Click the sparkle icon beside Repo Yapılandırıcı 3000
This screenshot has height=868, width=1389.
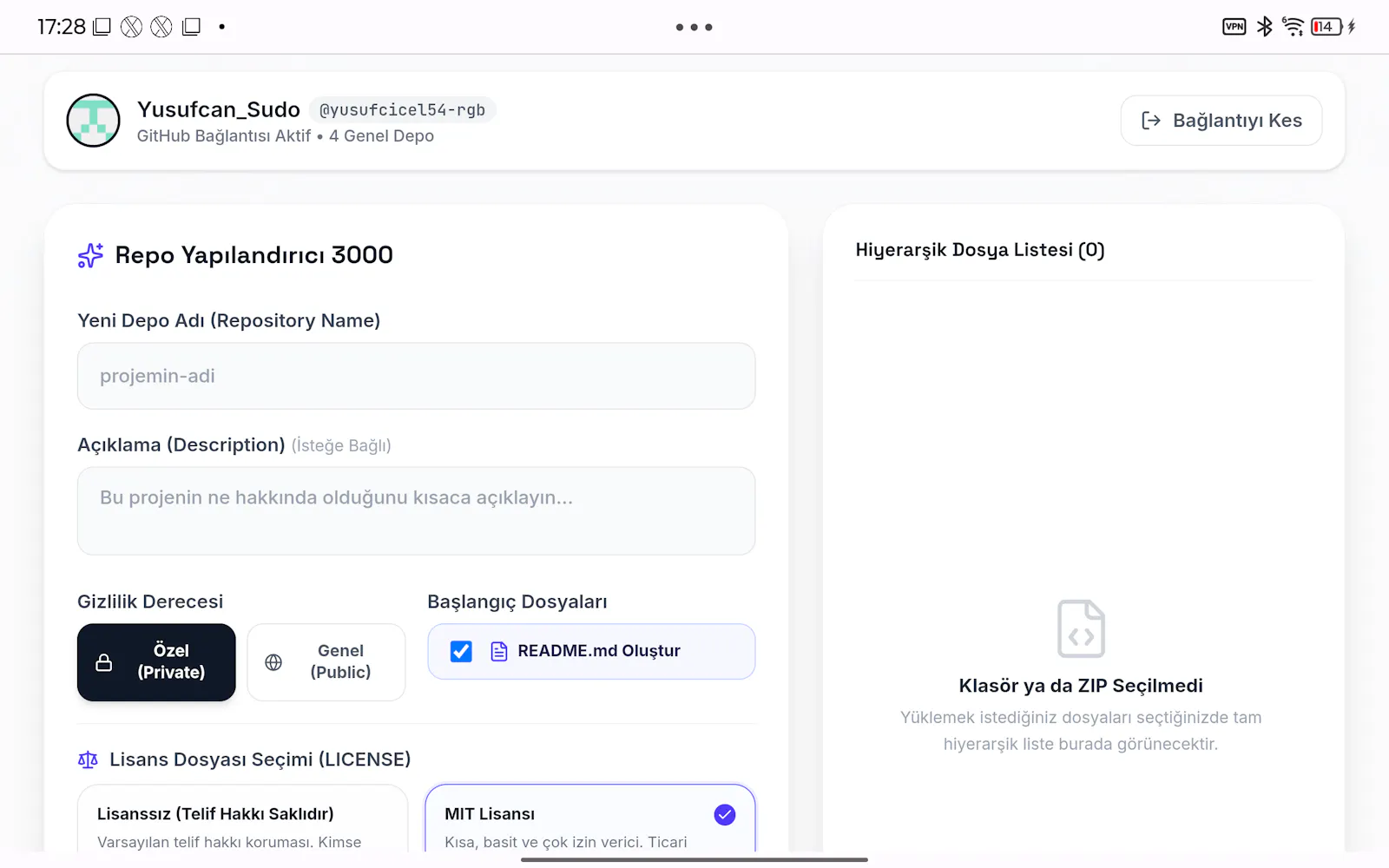tap(90, 255)
